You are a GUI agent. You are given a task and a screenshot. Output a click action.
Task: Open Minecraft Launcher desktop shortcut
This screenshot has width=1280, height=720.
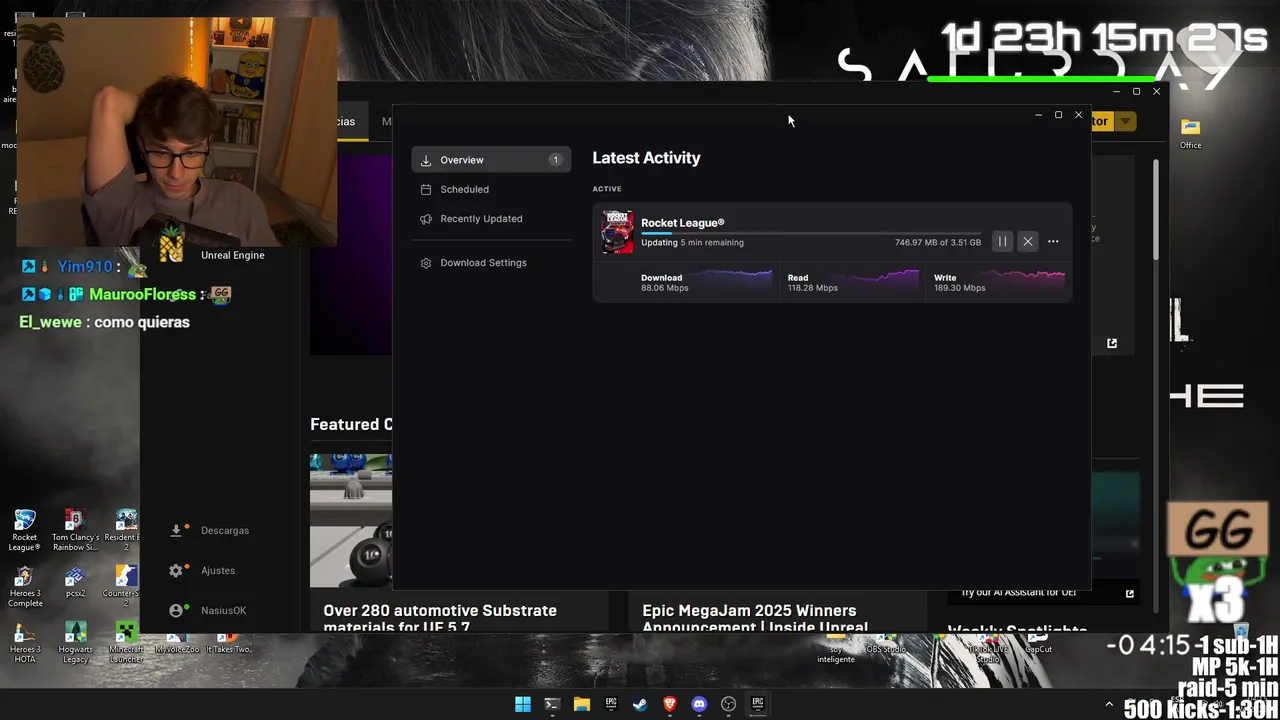click(x=125, y=643)
